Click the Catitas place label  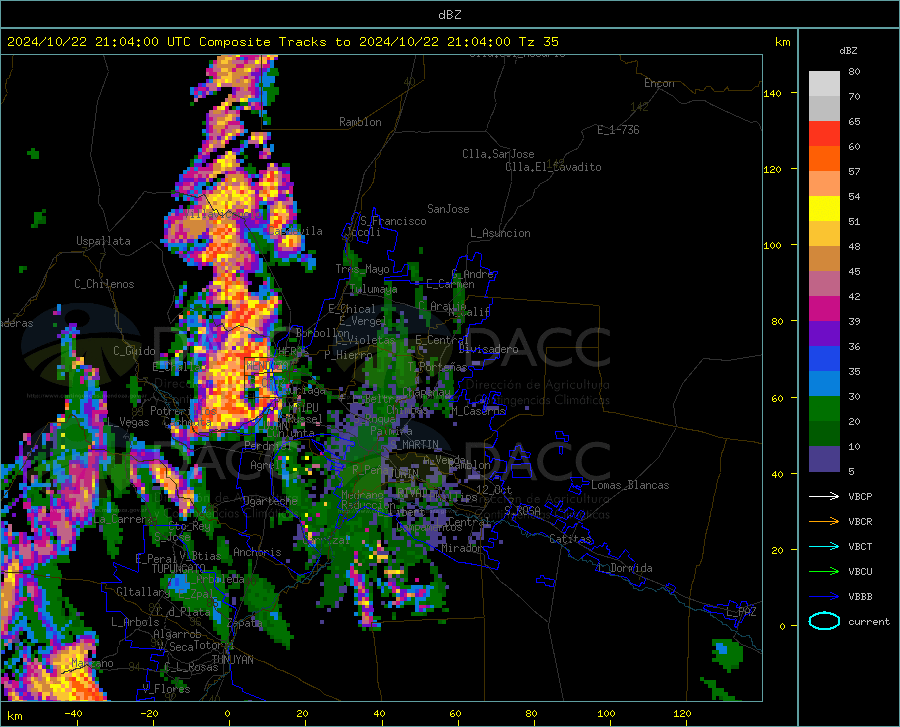point(570,539)
